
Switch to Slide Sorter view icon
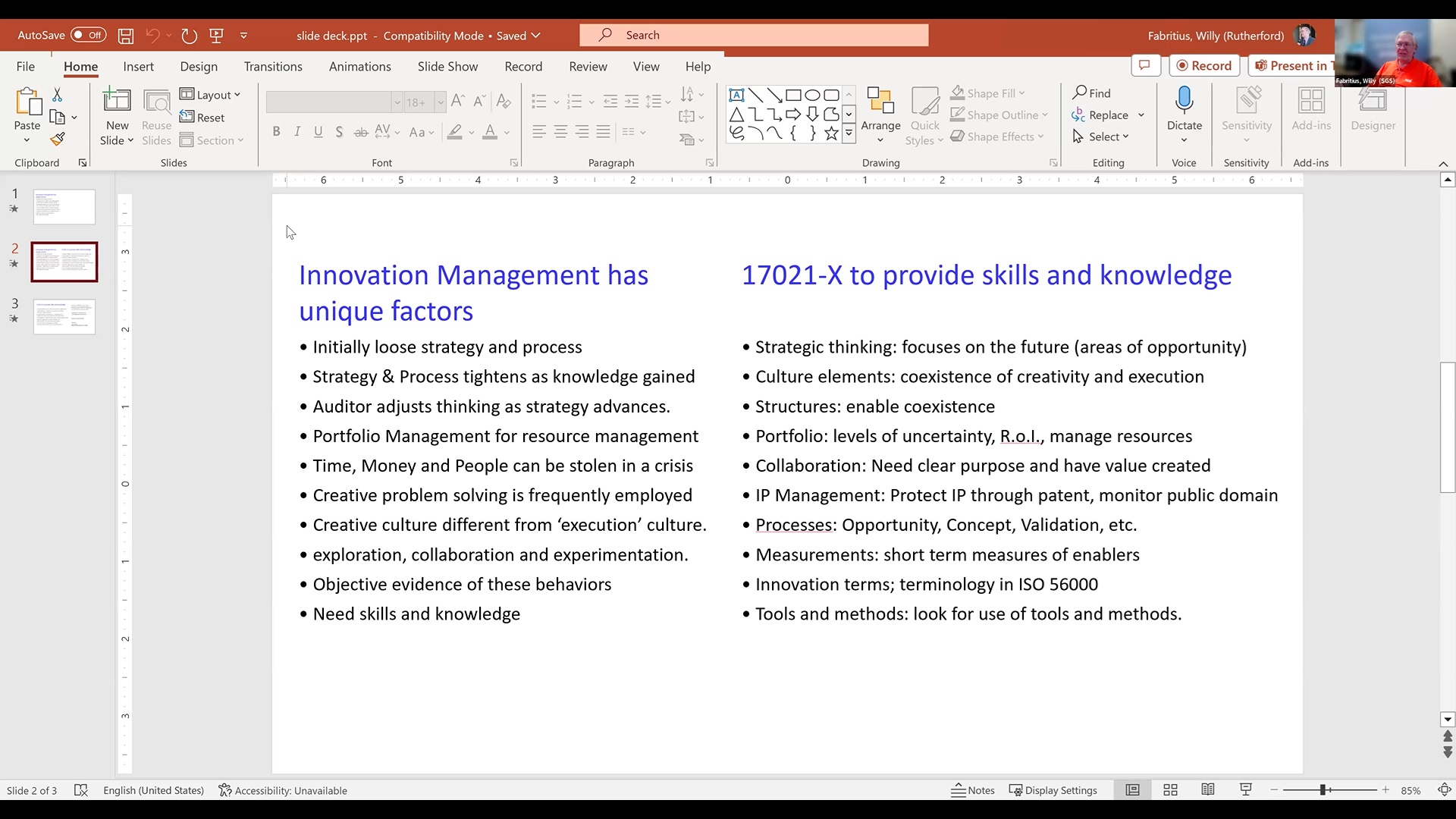(1170, 790)
